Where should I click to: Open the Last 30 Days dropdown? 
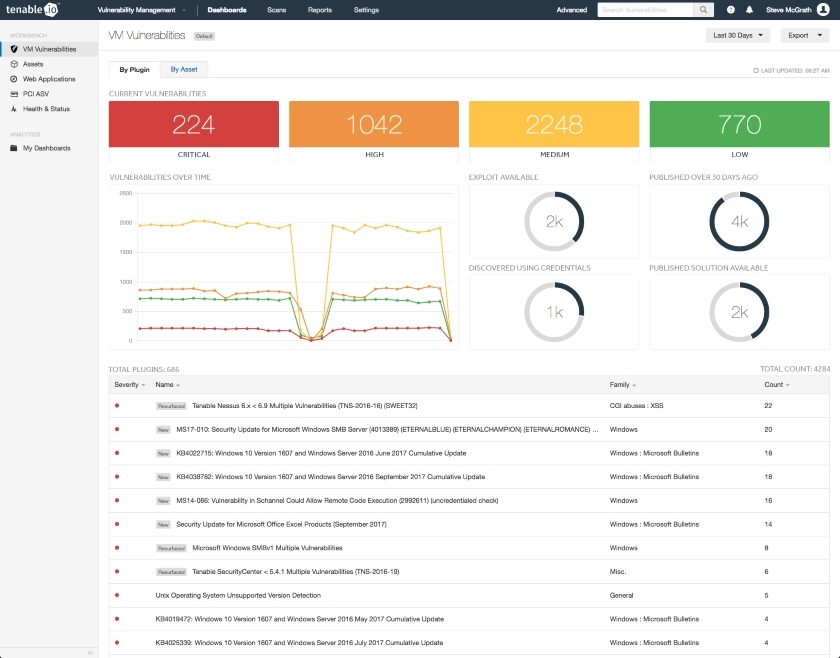tap(738, 35)
